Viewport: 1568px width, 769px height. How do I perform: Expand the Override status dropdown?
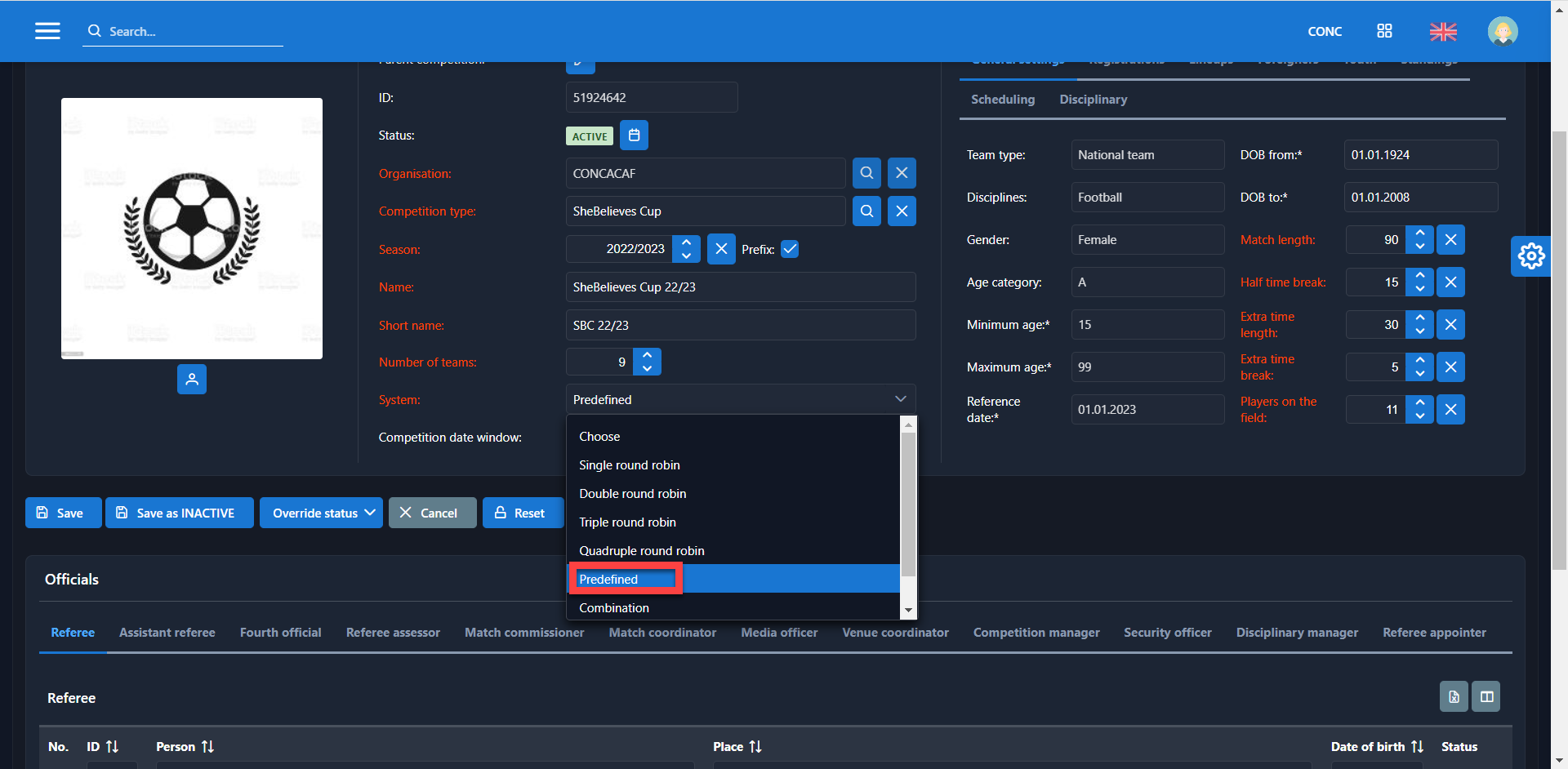[321, 513]
